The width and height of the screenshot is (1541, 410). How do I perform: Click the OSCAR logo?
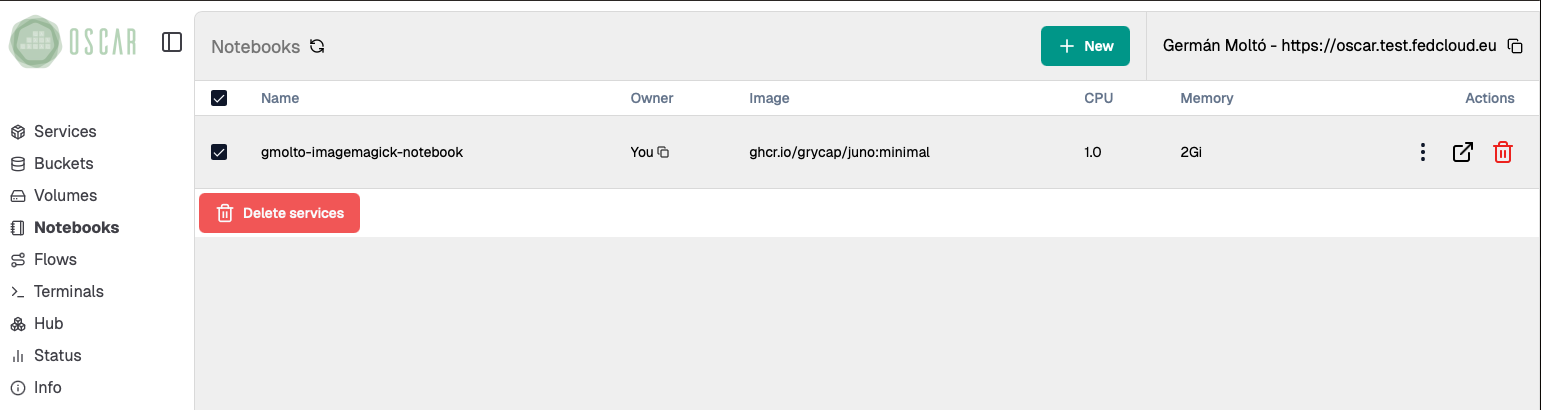pyautogui.click(x=73, y=42)
